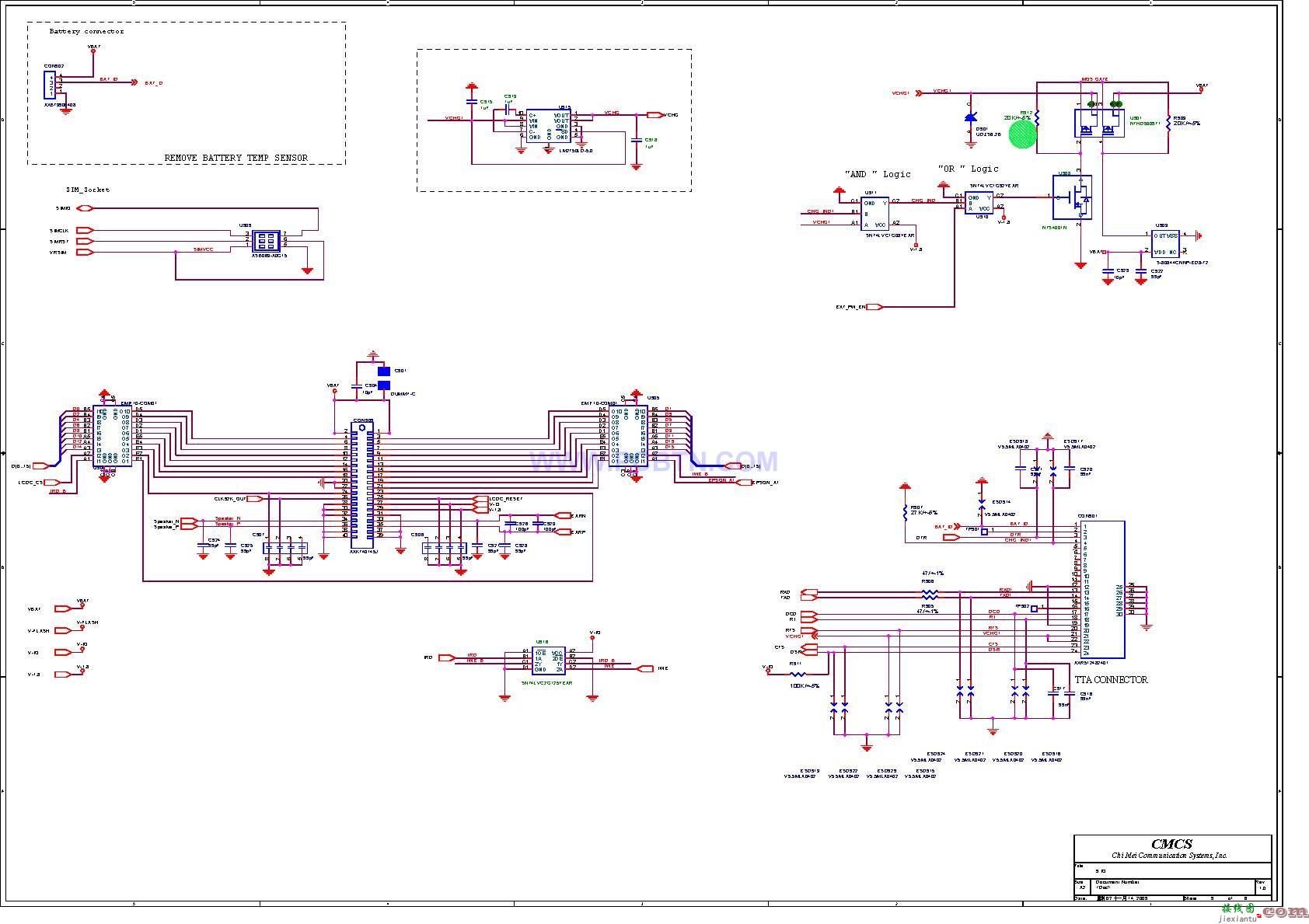This screenshot has width=1309, height=924.
Task: Click the ESD514 component label
Action: point(1003,503)
